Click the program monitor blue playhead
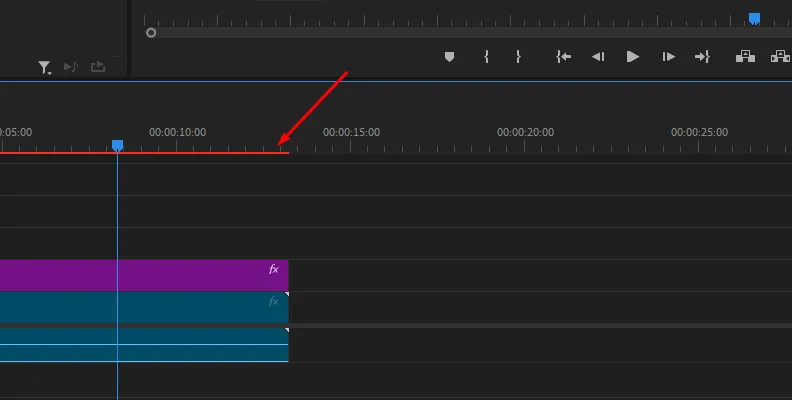 point(754,19)
